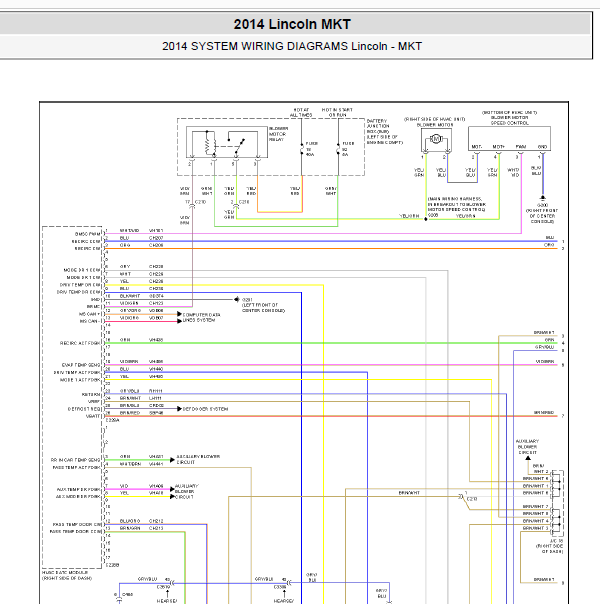The image size is (600, 604).
Task: Click the "C228B" connector label
Action: coord(112,565)
